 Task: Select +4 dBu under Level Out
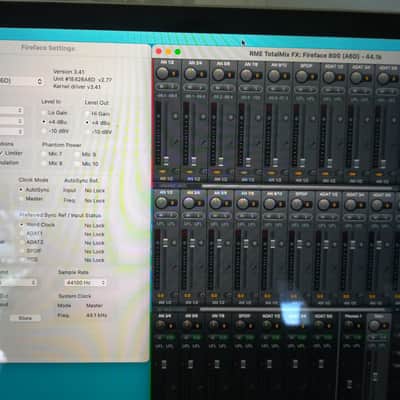[87, 123]
